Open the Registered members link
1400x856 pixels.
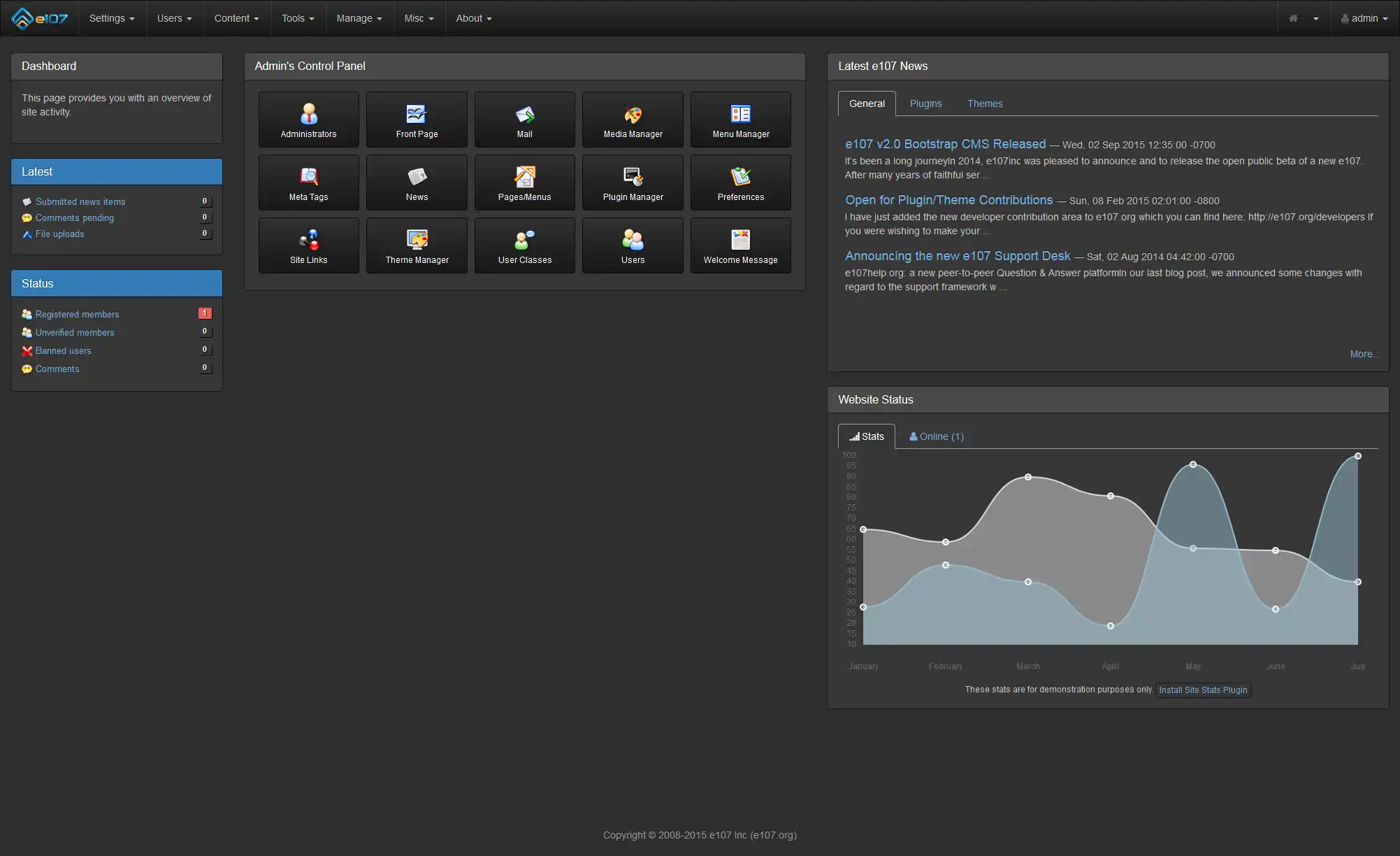point(77,315)
